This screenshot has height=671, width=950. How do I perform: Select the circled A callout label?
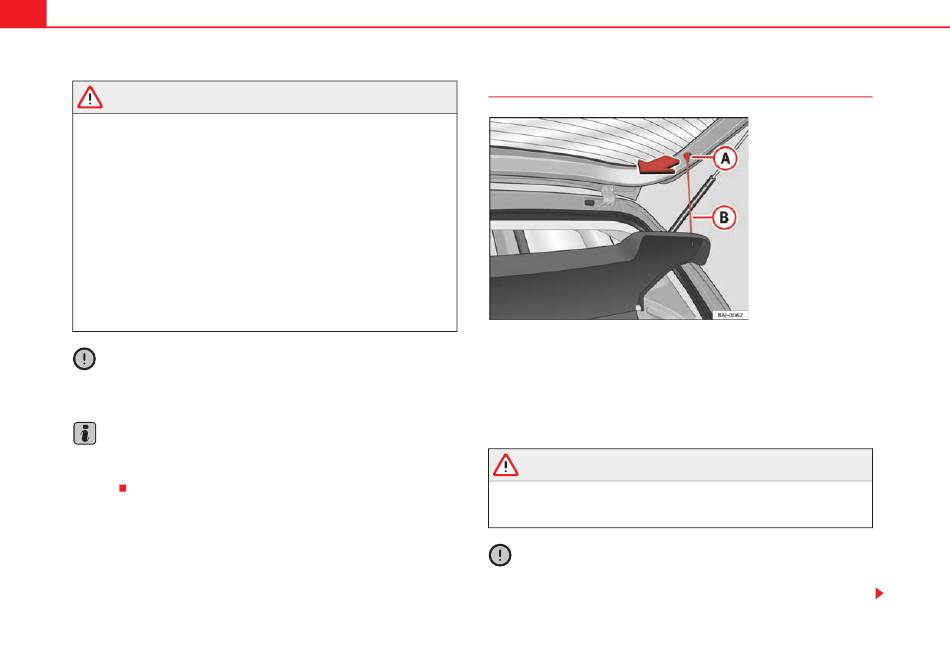pyautogui.click(x=725, y=159)
